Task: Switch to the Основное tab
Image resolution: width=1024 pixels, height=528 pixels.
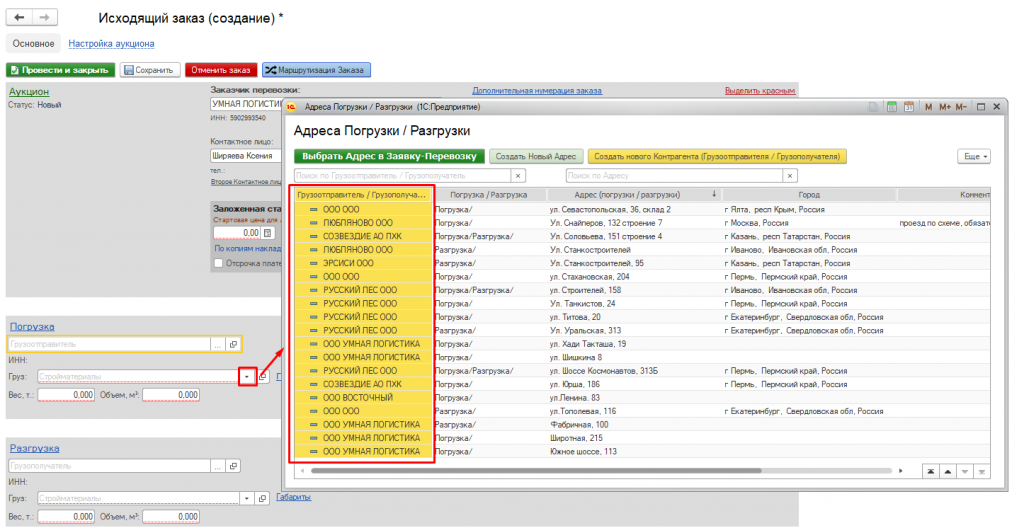Action: (x=33, y=44)
